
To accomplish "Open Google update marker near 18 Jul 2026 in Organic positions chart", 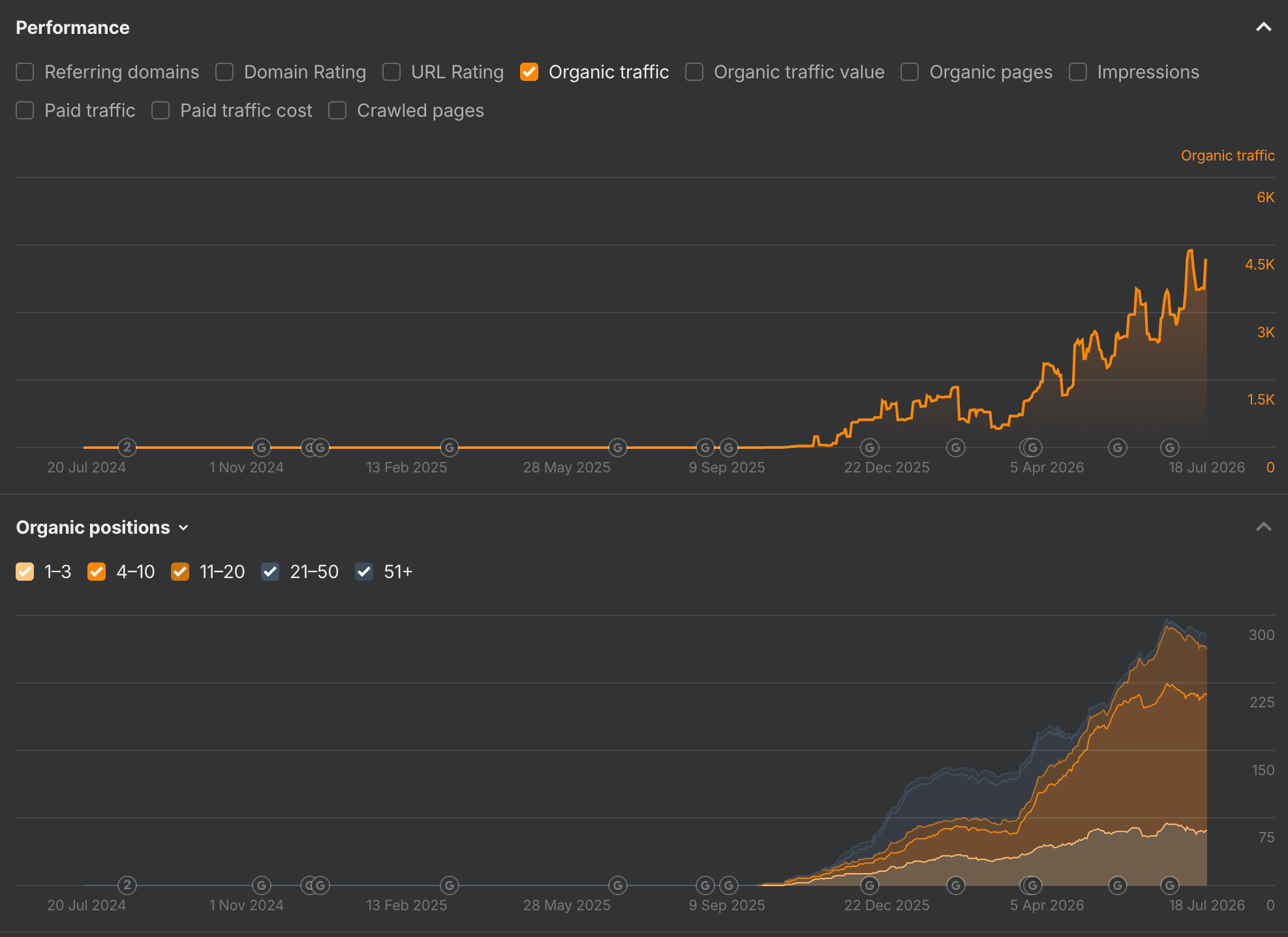I will pos(1170,885).
